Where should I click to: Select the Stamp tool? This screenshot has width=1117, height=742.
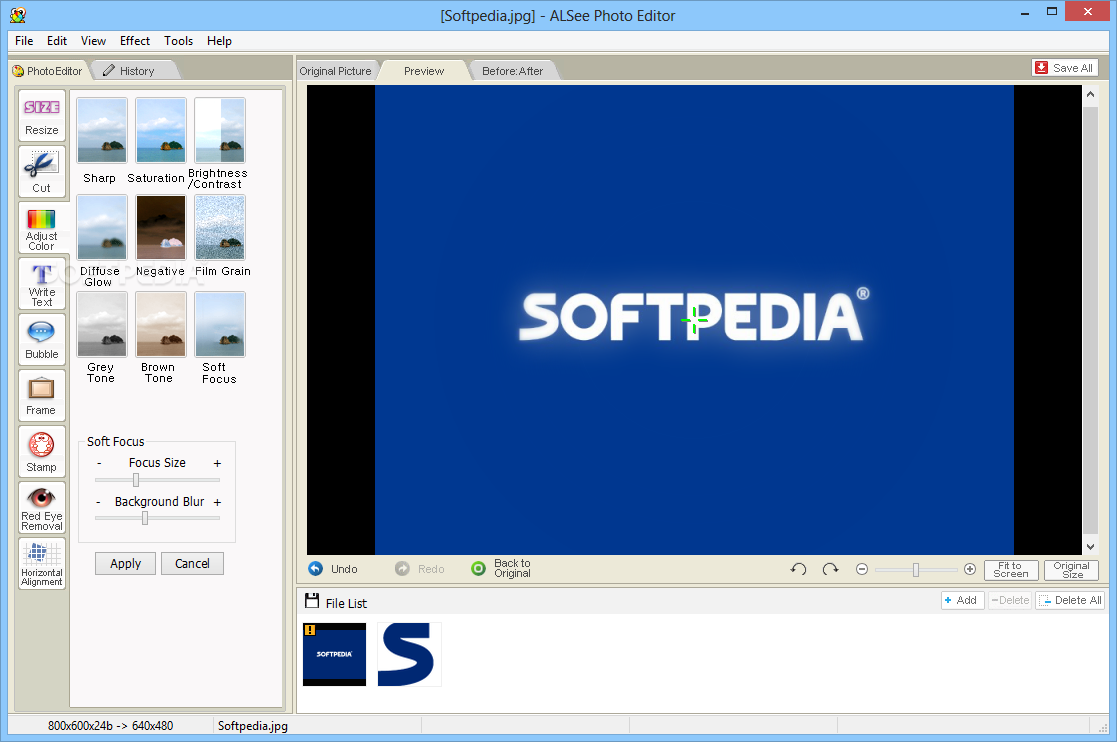pos(41,451)
